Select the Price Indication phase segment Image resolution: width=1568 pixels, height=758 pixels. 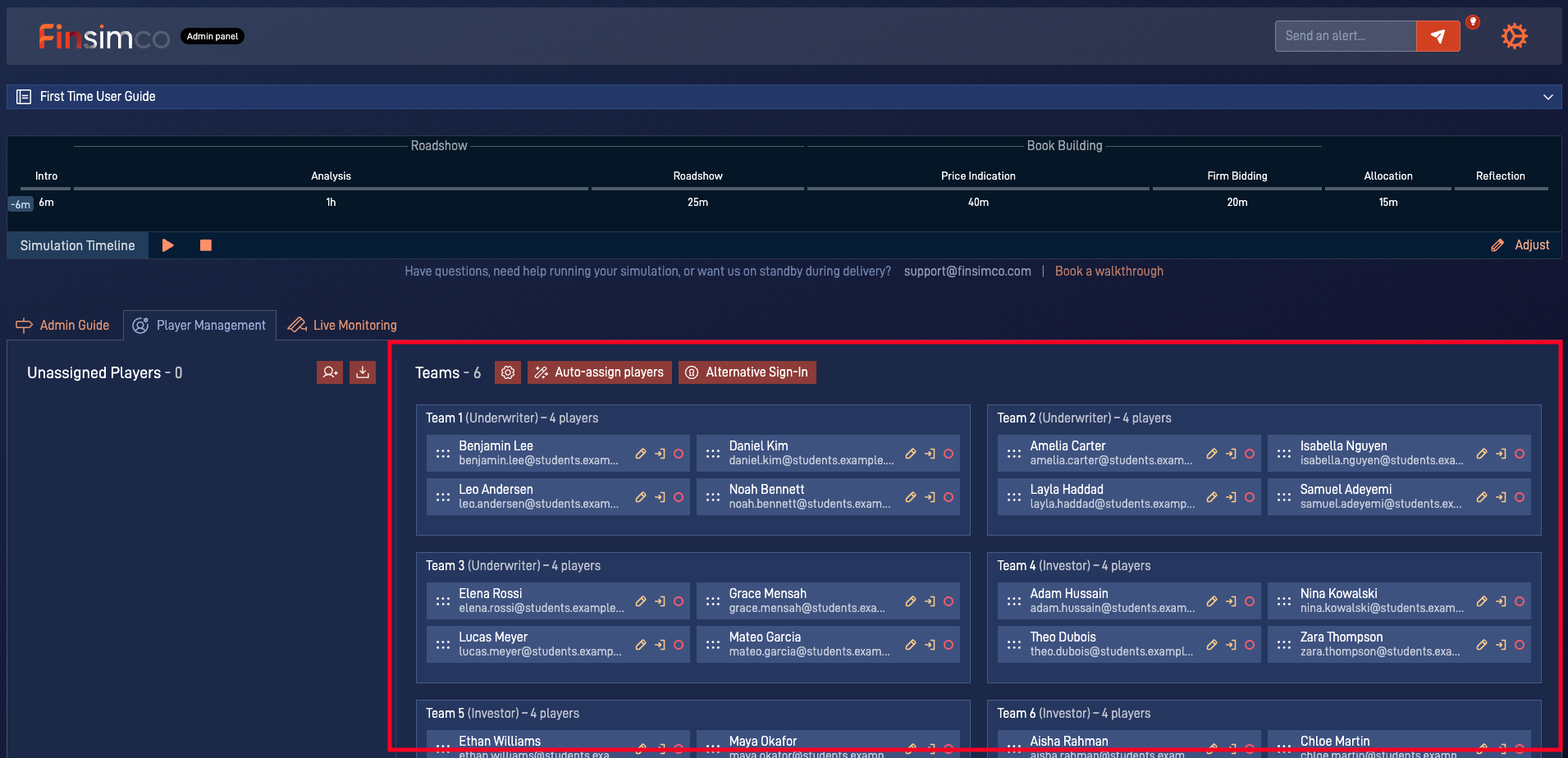(978, 176)
